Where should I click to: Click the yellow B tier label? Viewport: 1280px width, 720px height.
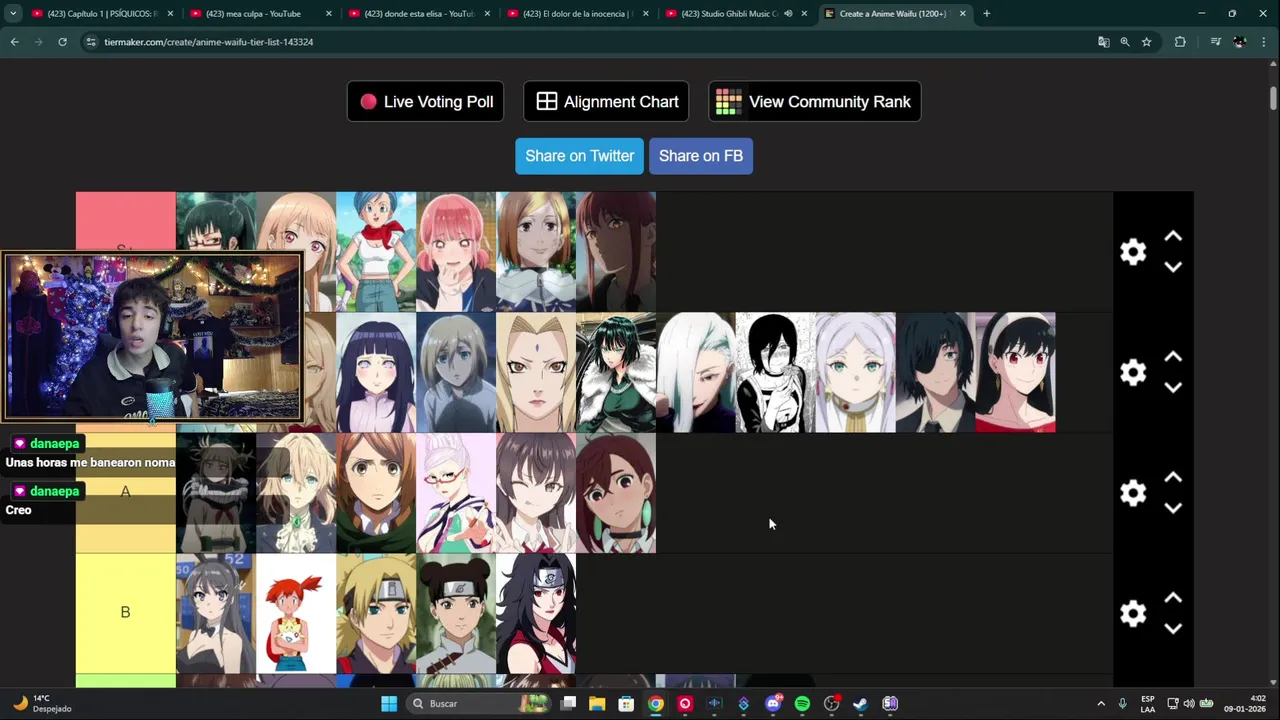point(125,613)
